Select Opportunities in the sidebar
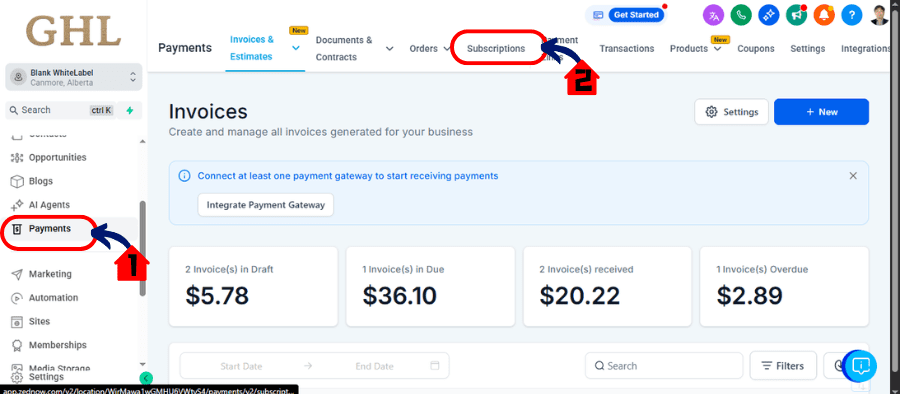The image size is (900, 400). 57,157
